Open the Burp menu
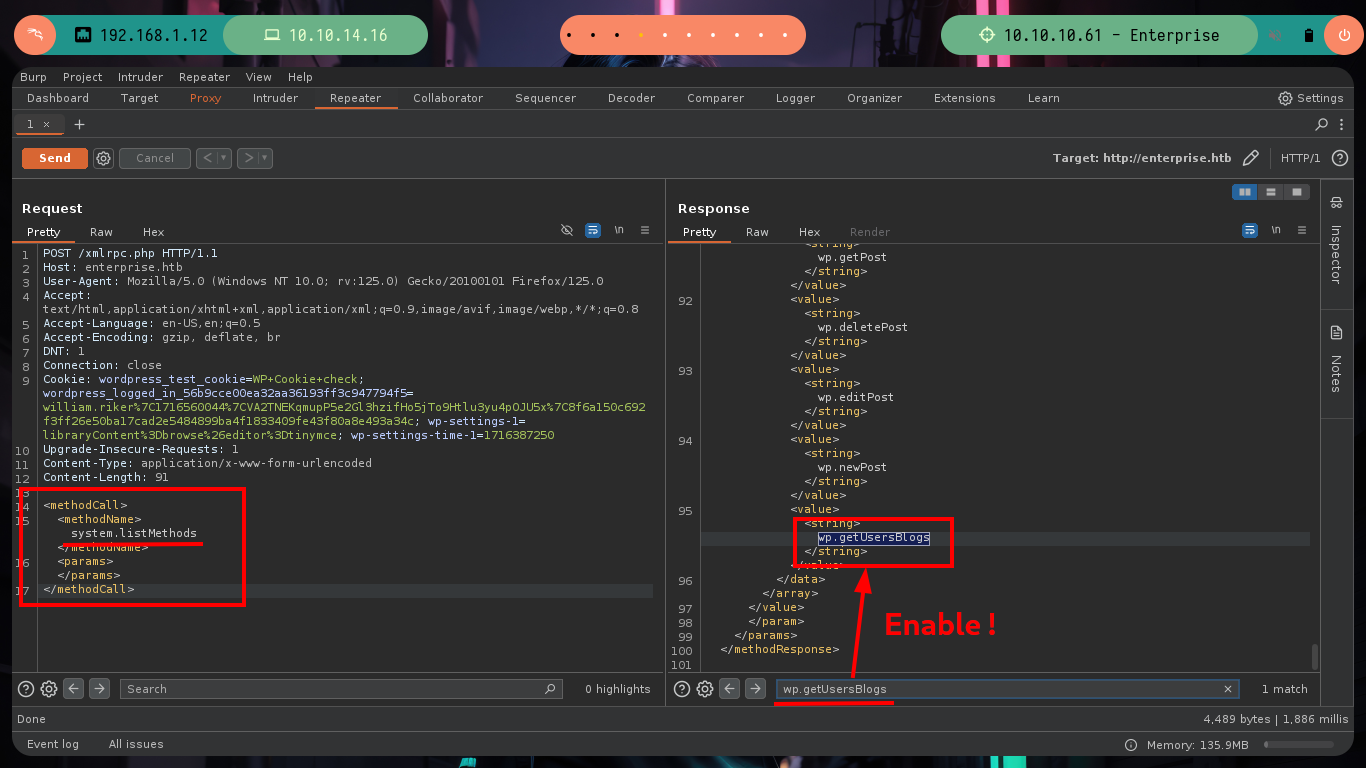Viewport: 1366px width, 768px height. tap(33, 77)
